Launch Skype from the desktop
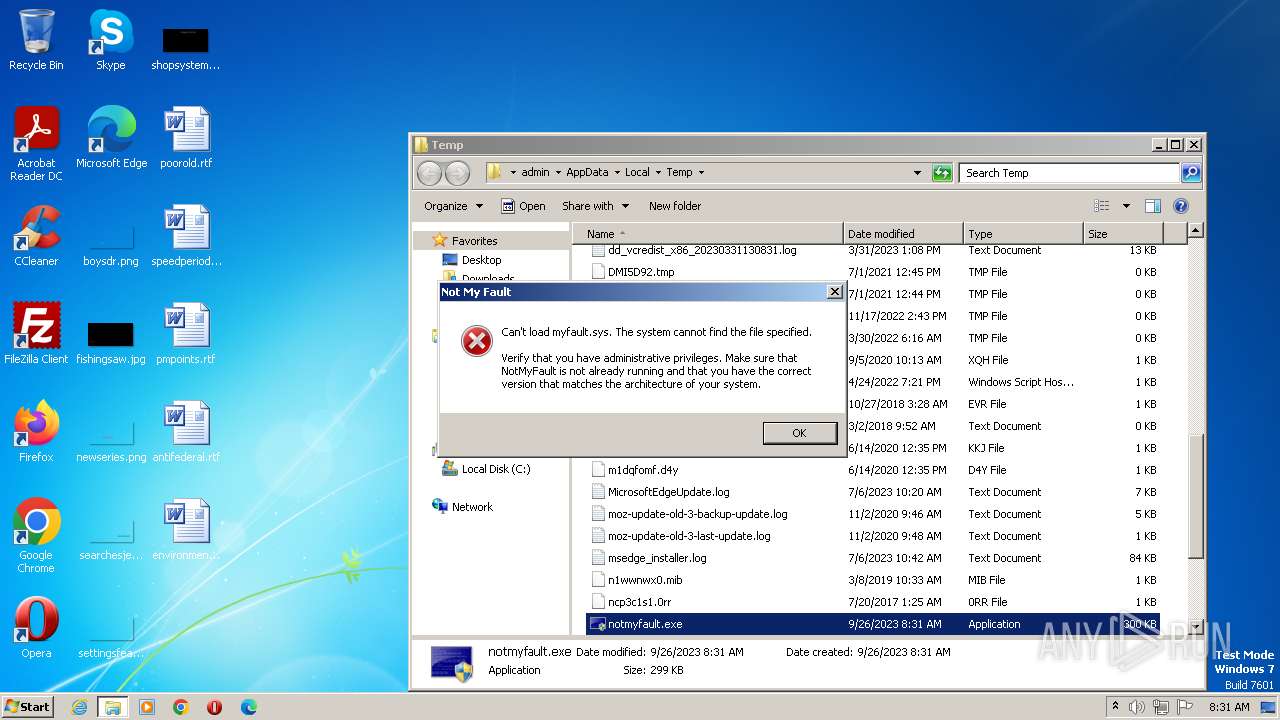Screen dimensions: 1280x720 (110, 40)
